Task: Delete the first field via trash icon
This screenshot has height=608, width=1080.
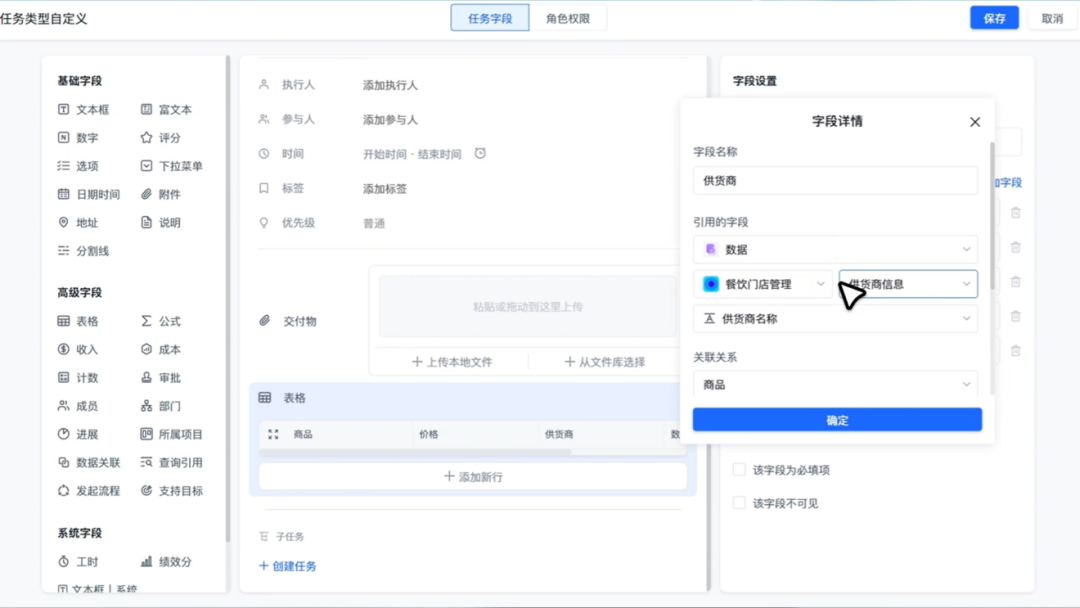Action: tap(1015, 213)
